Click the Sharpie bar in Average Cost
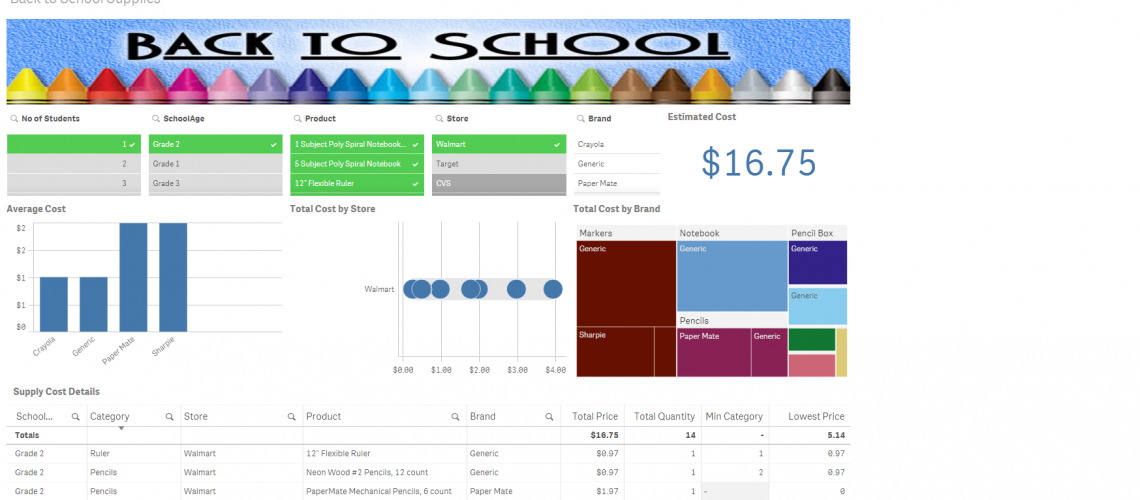Screen dimensions: 1140x500 click(x=173, y=278)
